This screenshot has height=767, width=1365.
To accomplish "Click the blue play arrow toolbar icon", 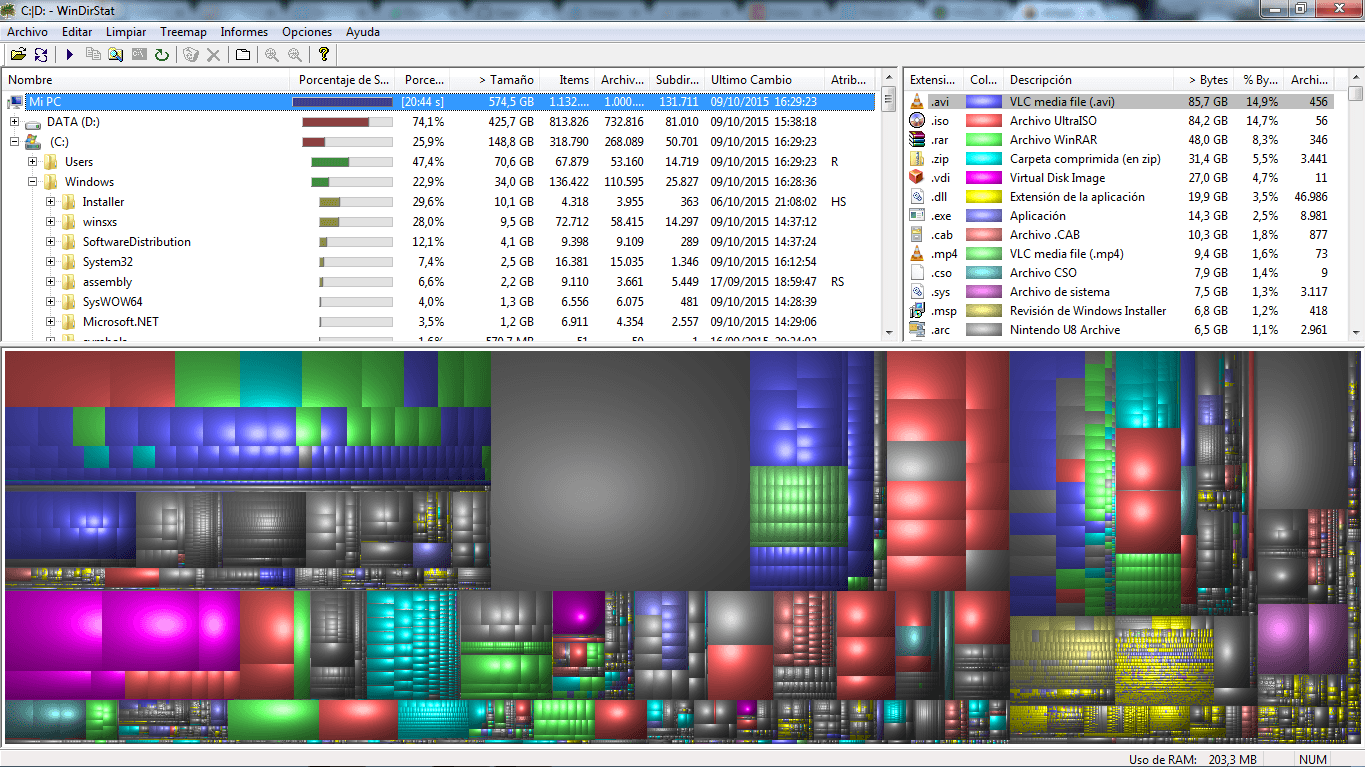I will [70, 55].
